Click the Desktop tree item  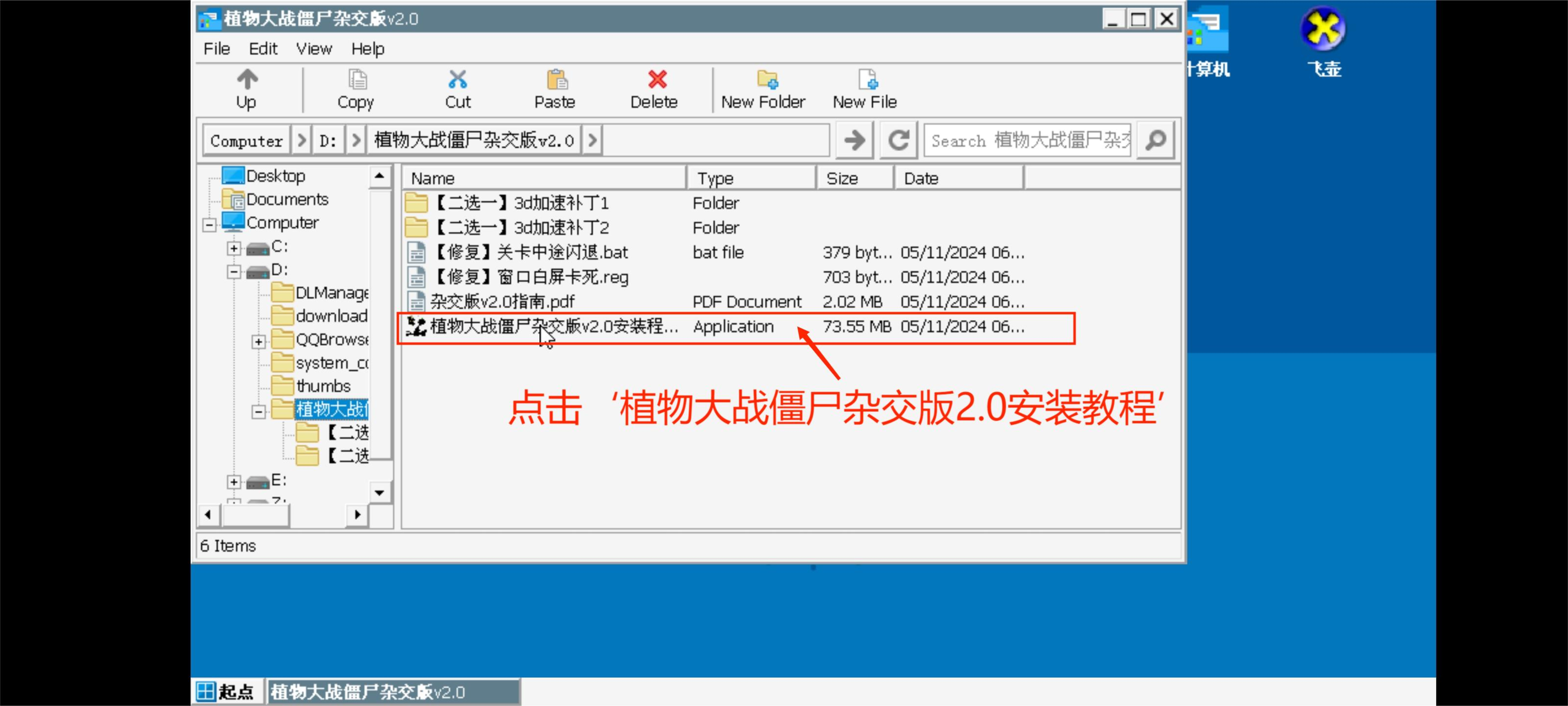pyautogui.click(x=275, y=175)
